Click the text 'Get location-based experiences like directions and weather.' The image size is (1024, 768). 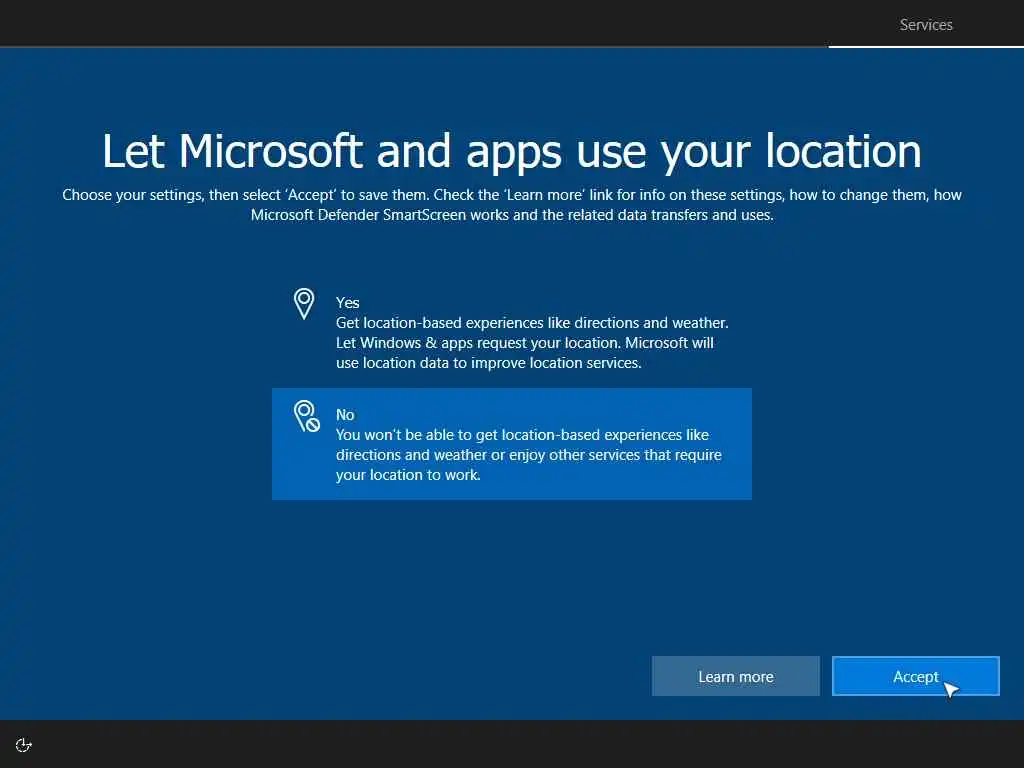pyautogui.click(x=532, y=323)
